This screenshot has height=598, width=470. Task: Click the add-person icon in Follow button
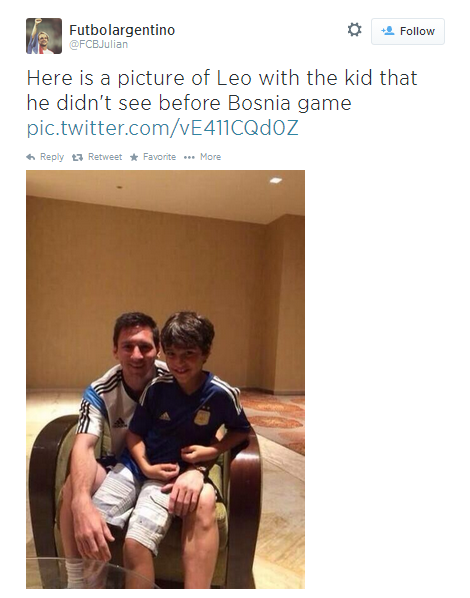tap(388, 31)
